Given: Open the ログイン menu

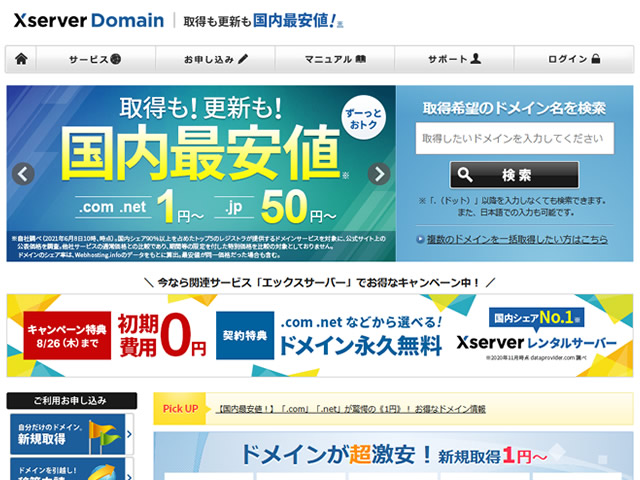Looking at the screenshot, I should click(x=574, y=59).
